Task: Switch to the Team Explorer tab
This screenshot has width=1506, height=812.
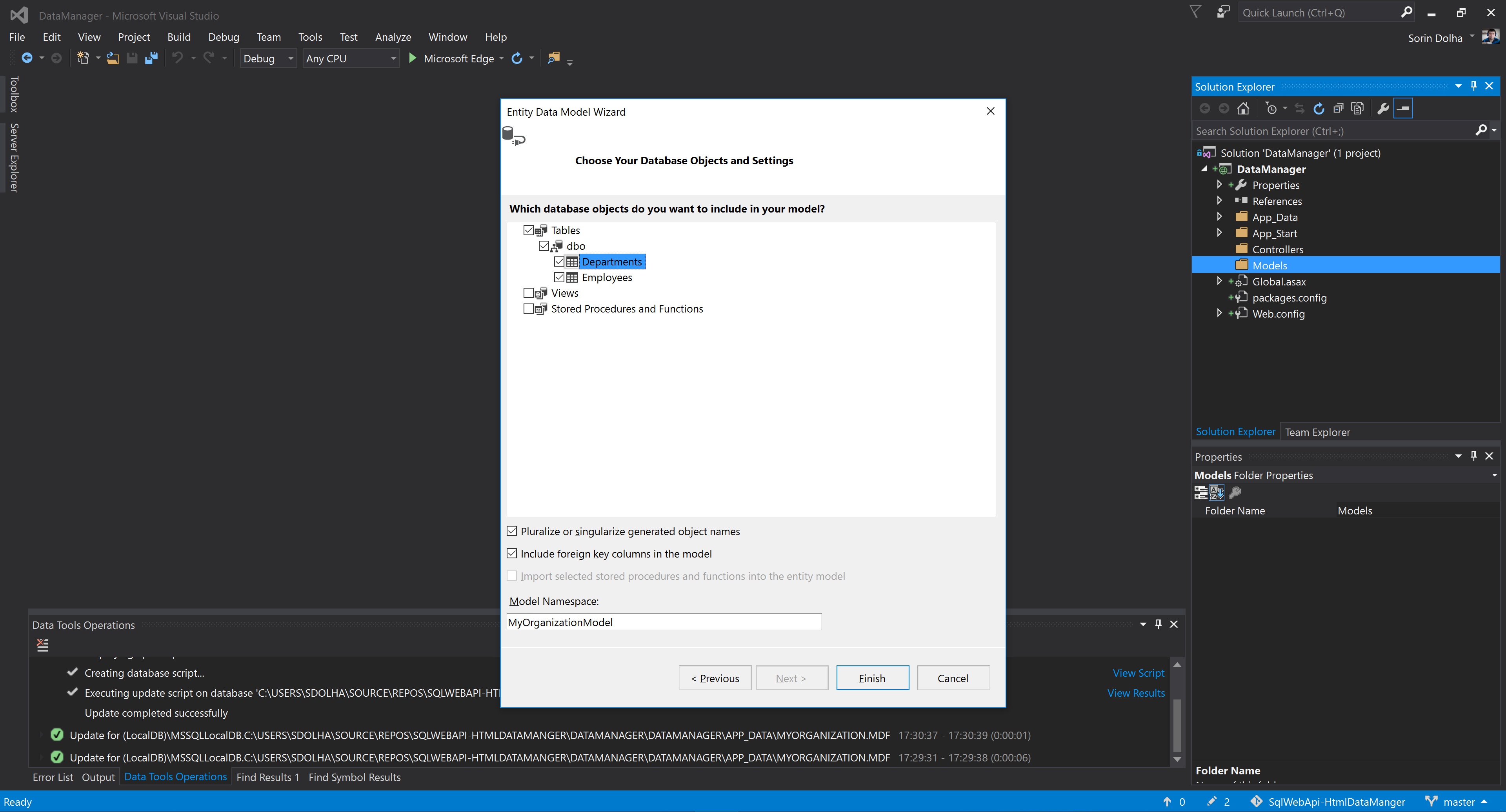Action: (1317, 432)
